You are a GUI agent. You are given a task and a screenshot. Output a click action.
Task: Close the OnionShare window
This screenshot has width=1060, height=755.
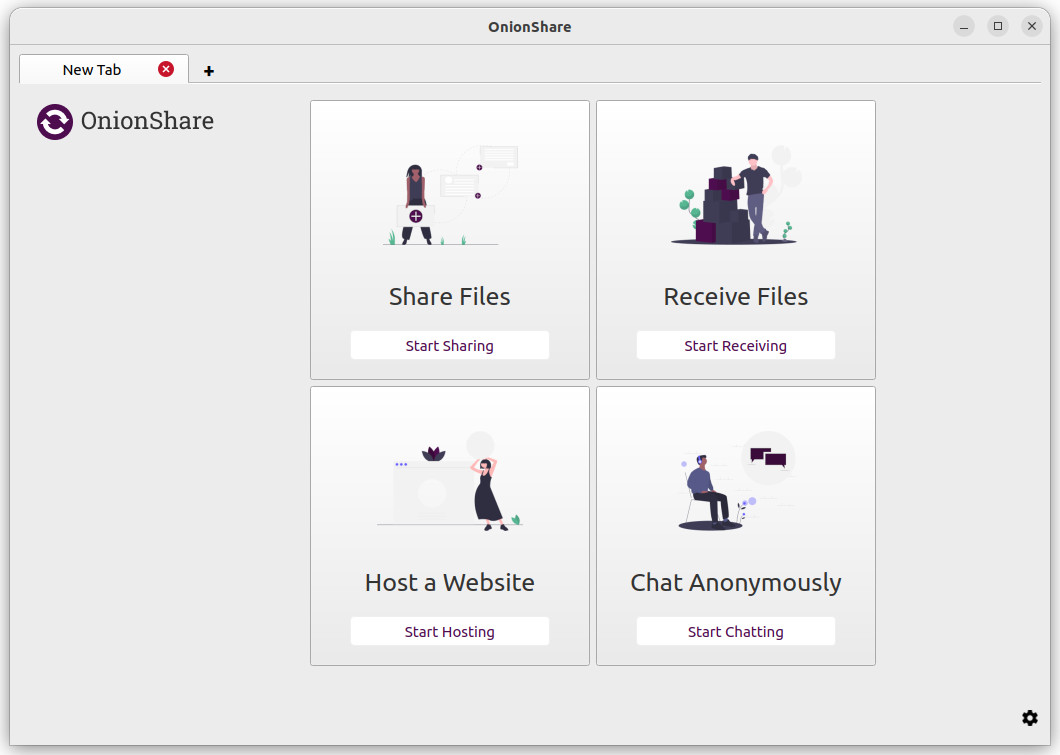(1032, 27)
